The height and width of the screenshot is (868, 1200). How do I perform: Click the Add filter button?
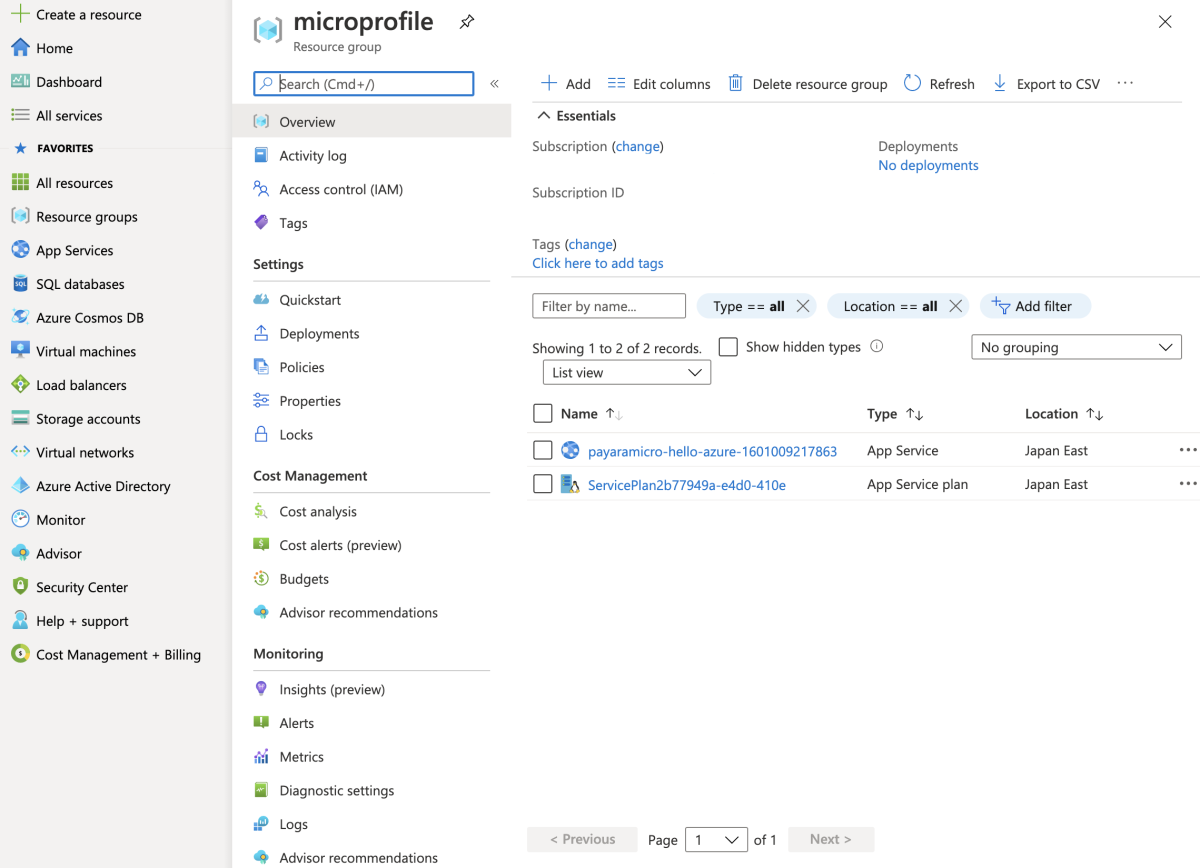coord(1035,306)
